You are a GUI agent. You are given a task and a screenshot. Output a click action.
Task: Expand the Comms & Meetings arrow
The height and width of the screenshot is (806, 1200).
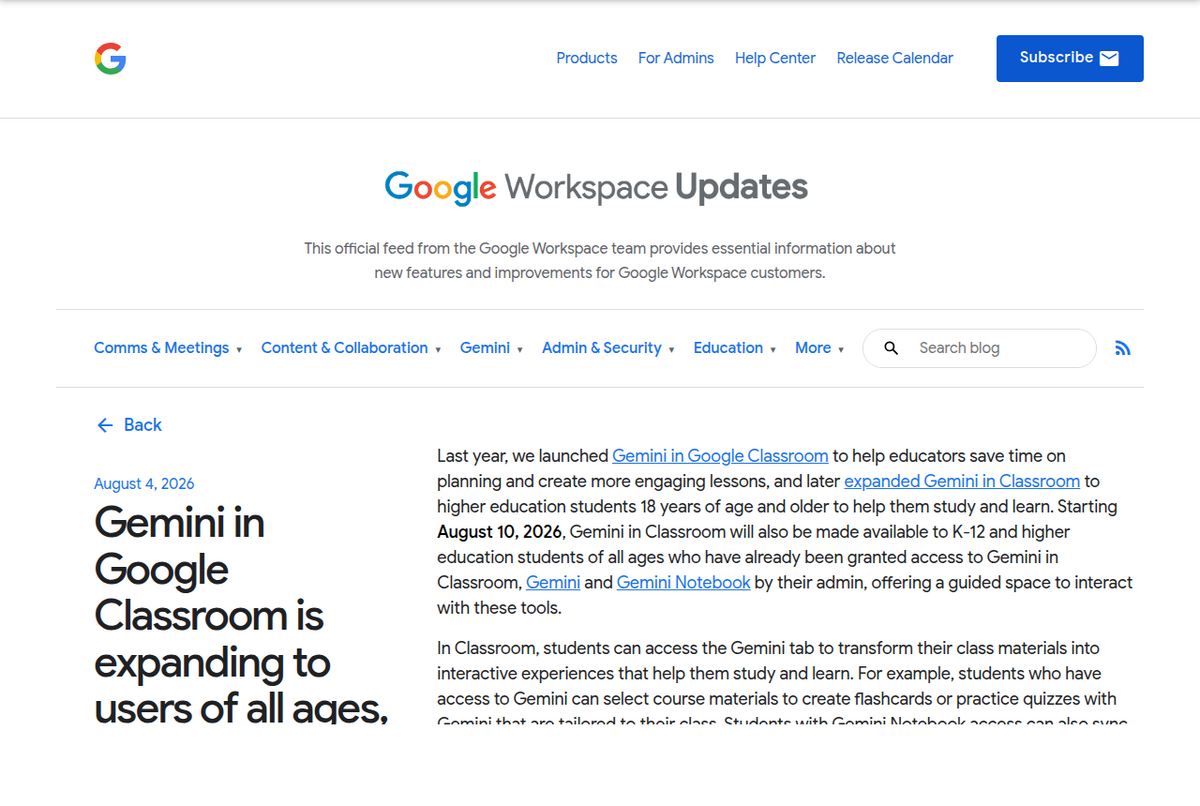pyautogui.click(x=239, y=349)
